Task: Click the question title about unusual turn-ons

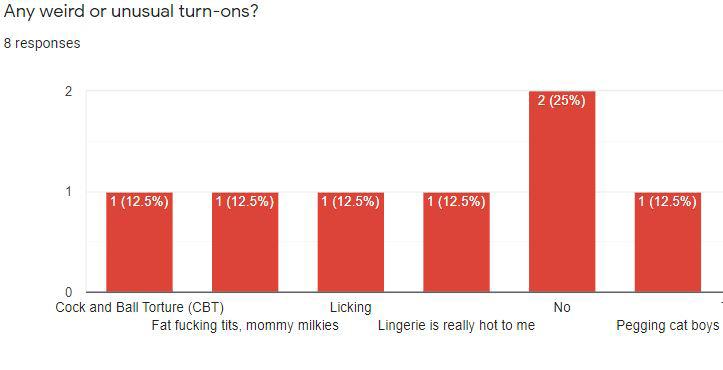Action: tap(130, 11)
